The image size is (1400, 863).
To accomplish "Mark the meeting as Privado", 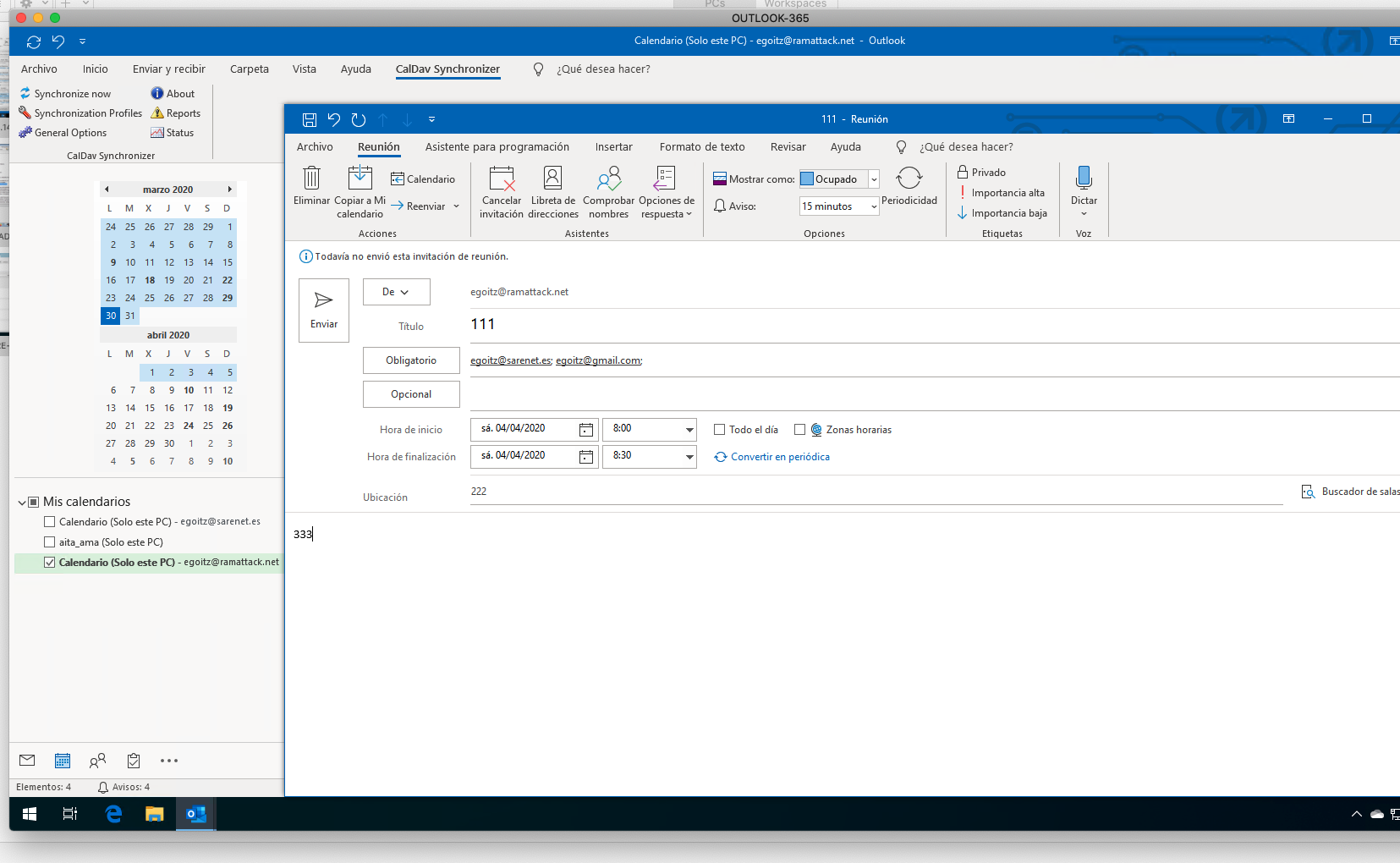I will click(x=981, y=172).
